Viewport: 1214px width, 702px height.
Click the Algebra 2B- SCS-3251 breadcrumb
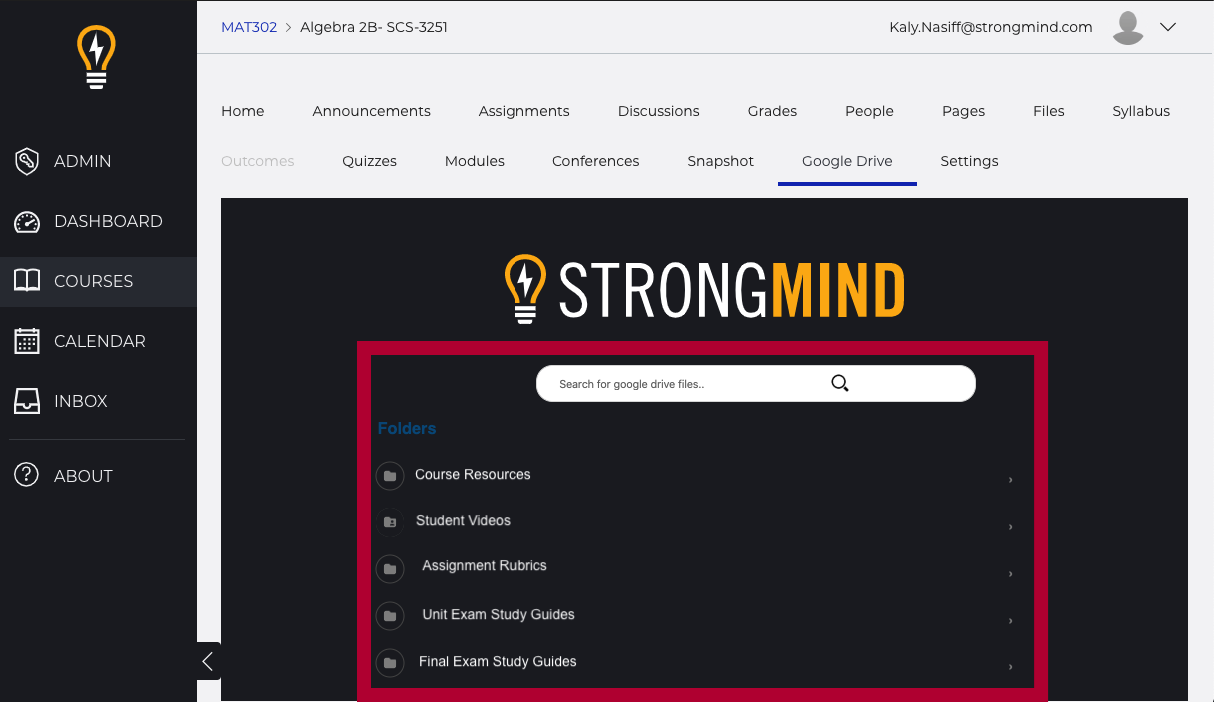(374, 27)
